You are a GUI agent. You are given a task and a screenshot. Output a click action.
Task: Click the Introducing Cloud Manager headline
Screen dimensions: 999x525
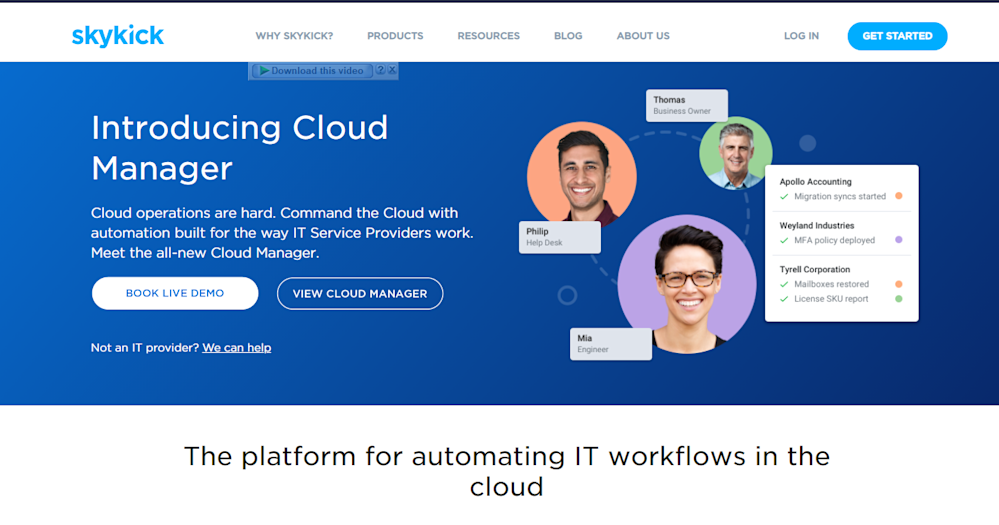pyautogui.click(x=240, y=148)
